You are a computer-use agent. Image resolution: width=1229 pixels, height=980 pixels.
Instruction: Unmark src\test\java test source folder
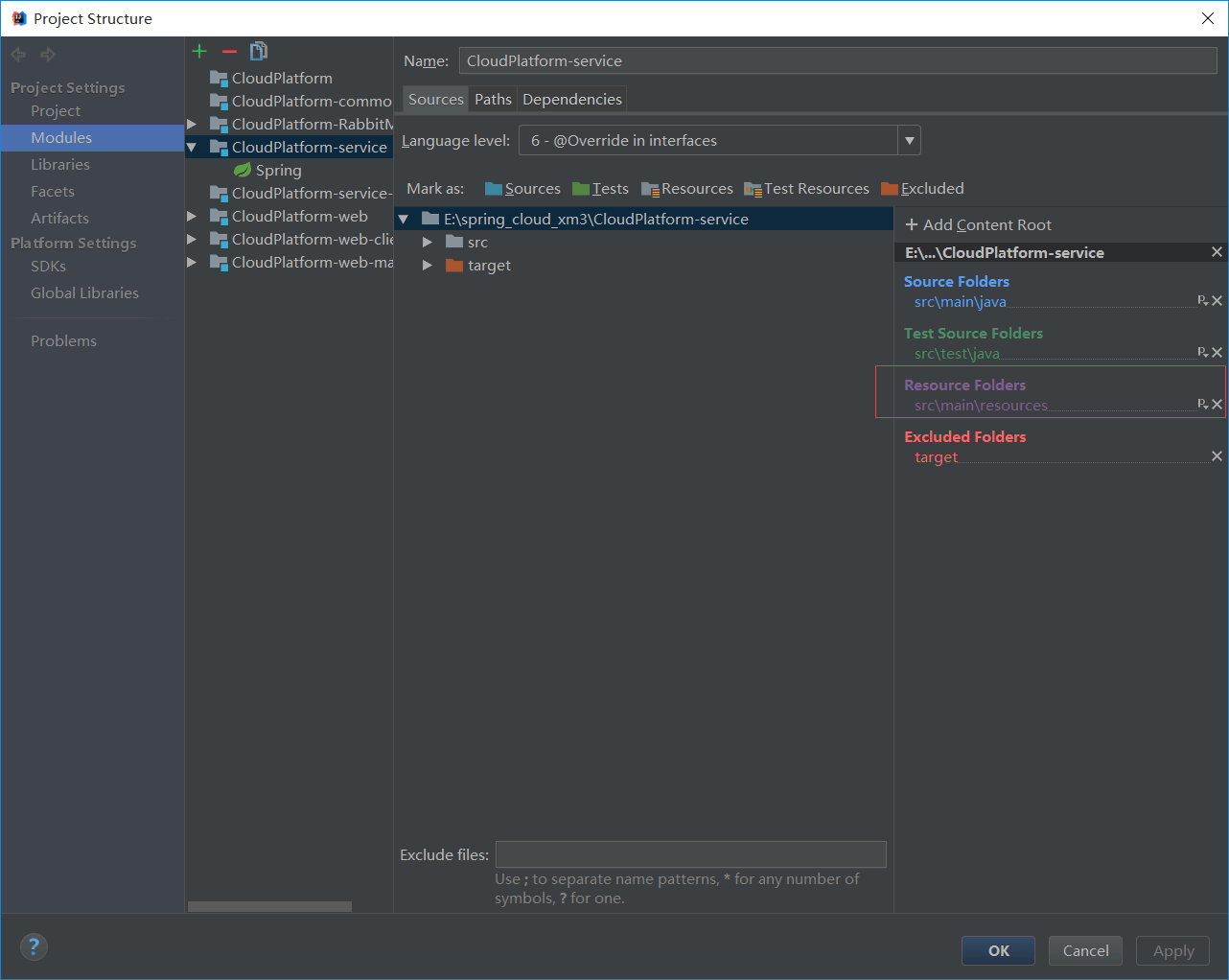1217,353
